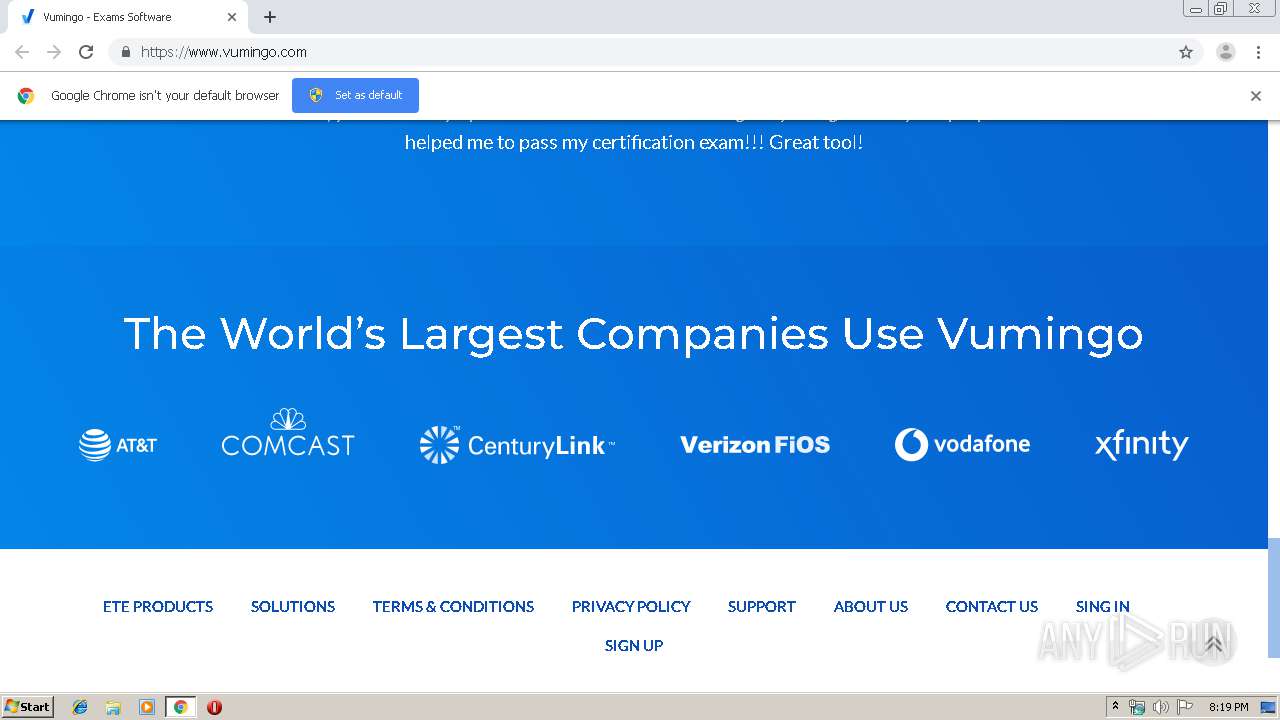The height and width of the screenshot is (720, 1280).
Task: Open a new tab with the plus button
Action: [x=270, y=17]
